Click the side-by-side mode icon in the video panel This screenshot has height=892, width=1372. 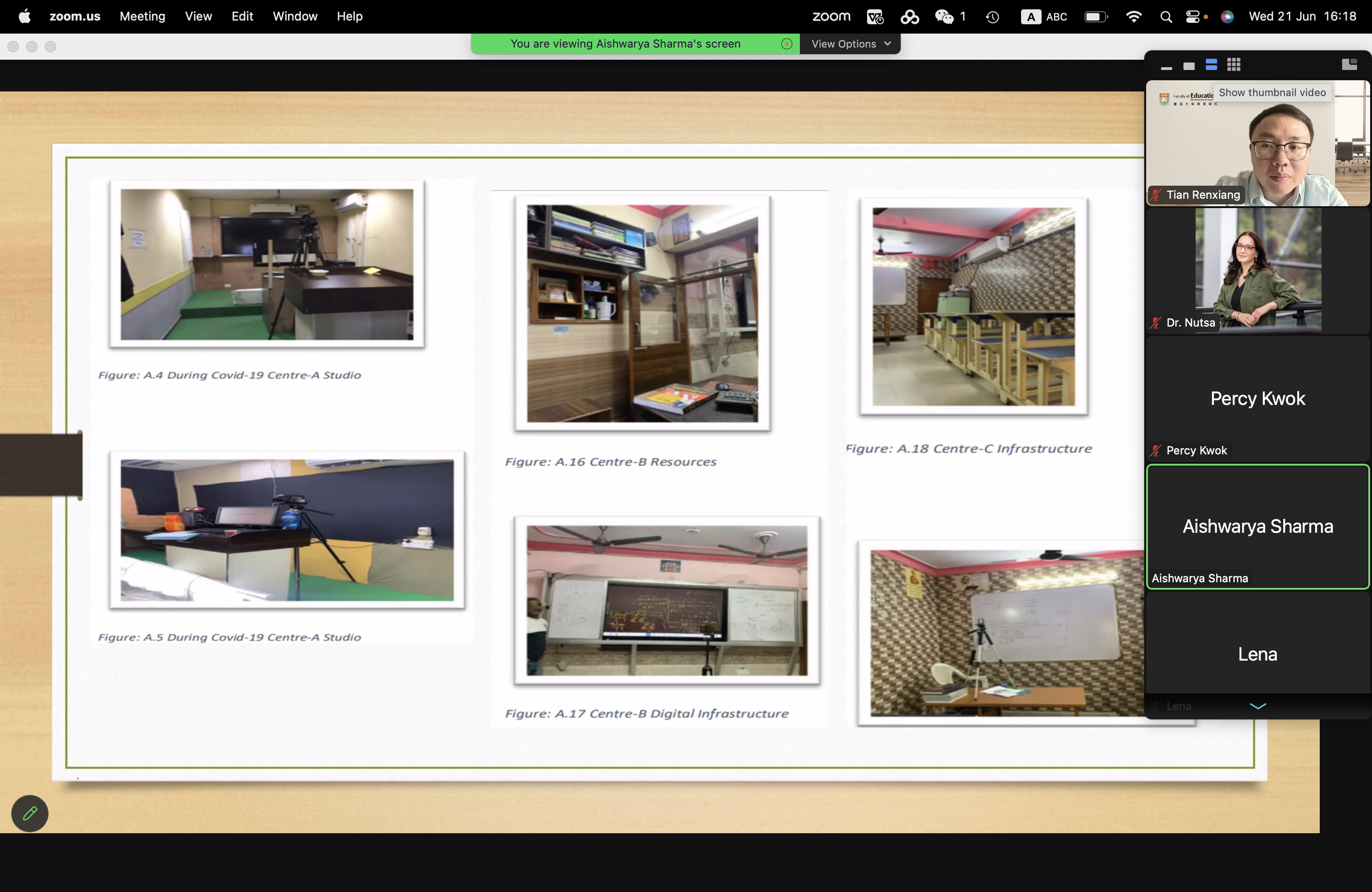[1349, 64]
